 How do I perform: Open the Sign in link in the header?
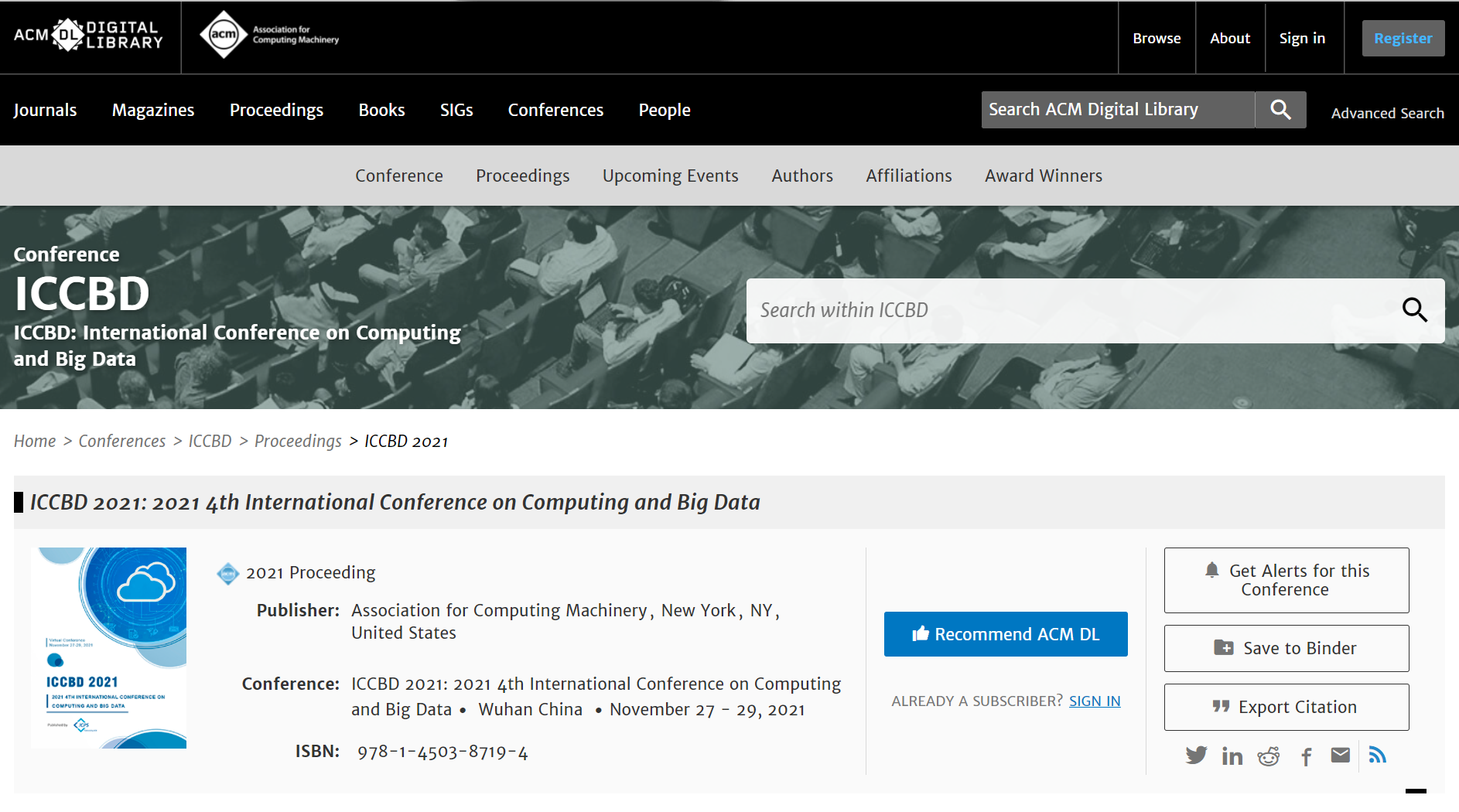point(1302,38)
